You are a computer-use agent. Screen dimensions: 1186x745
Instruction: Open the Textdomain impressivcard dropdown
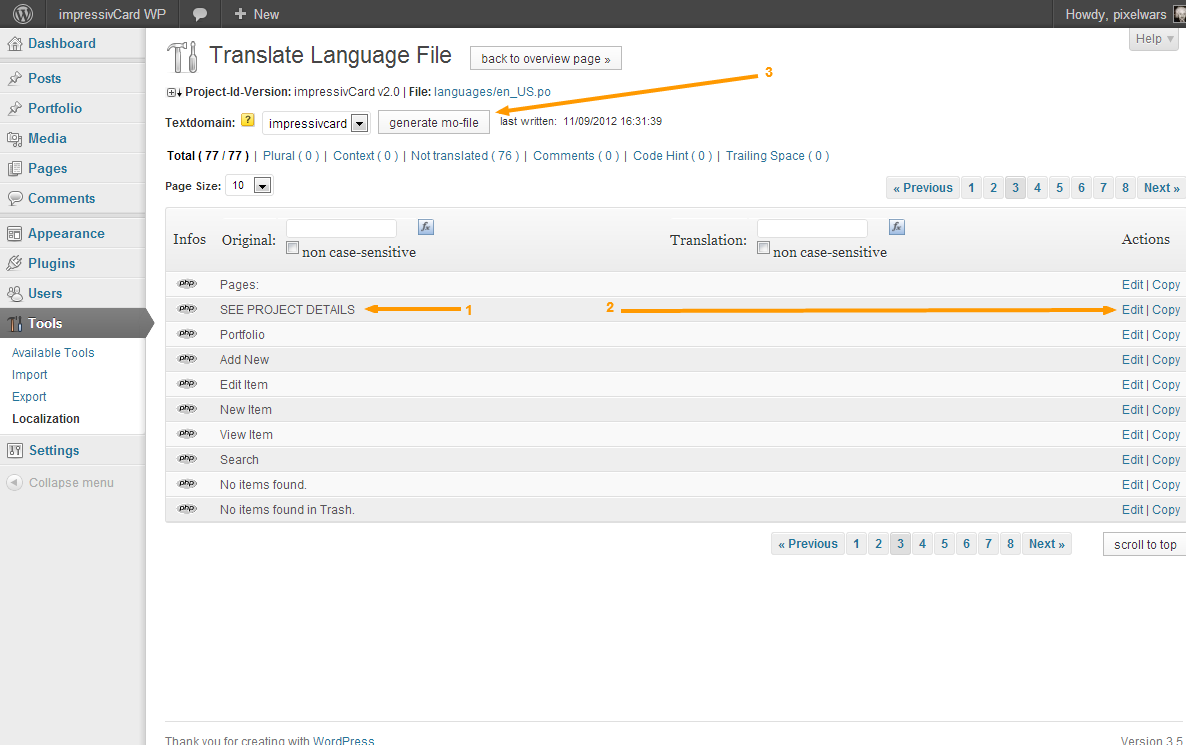(359, 123)
